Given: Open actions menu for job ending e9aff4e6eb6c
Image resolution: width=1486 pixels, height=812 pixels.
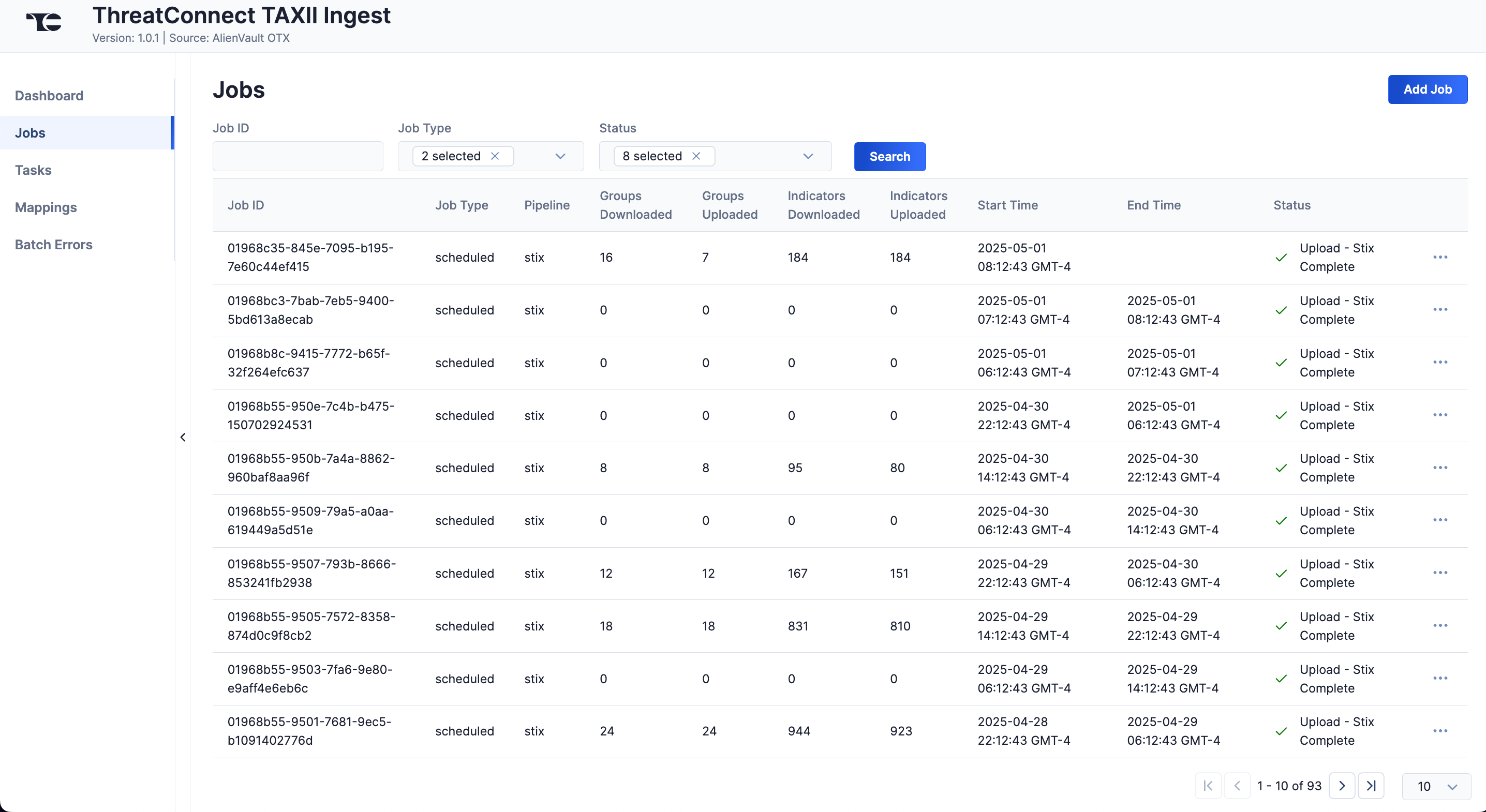Looking at the screenshot, I should pos(1440,678).
